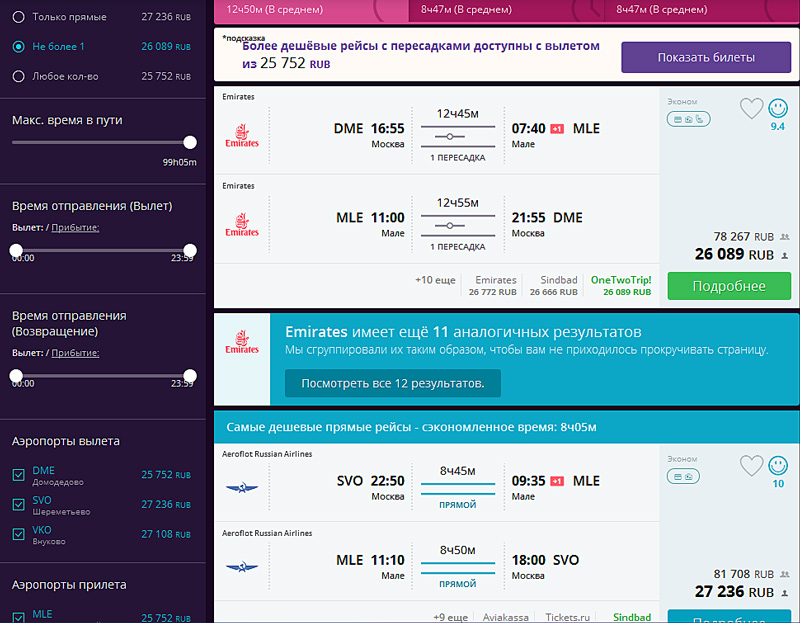The width and height of the screenshot is (800, 623).
Task: Select the "Любое кол-во" radio option
Action: [x=18, y=77]
